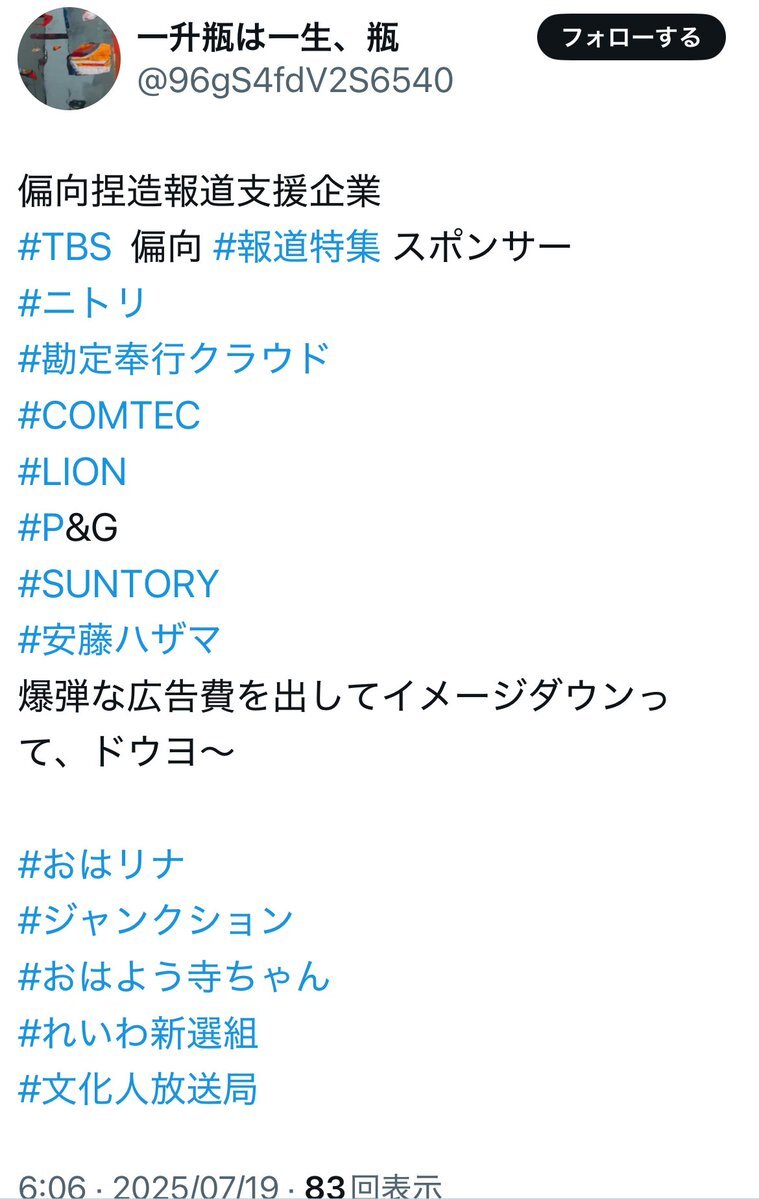The image size is (759, 1199).
Task: Open the #ジャンクション hashtag
Action: tap(155, 921)
